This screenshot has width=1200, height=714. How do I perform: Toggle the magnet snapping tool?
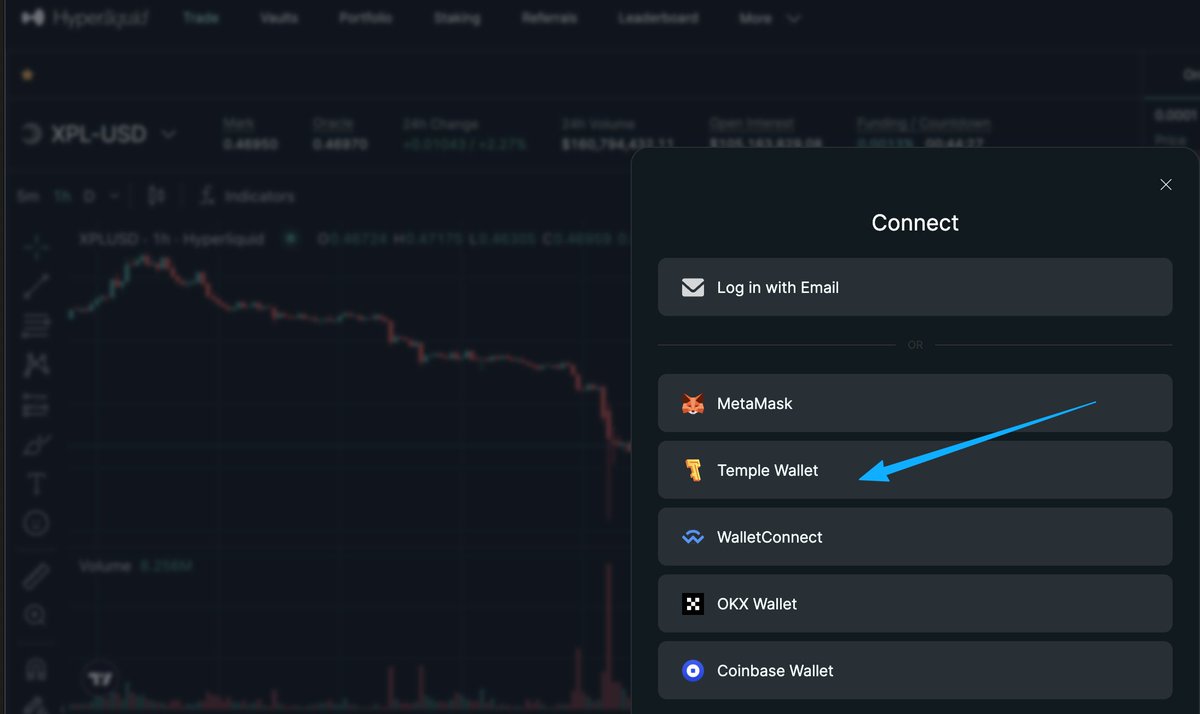(x=35, y=668)
